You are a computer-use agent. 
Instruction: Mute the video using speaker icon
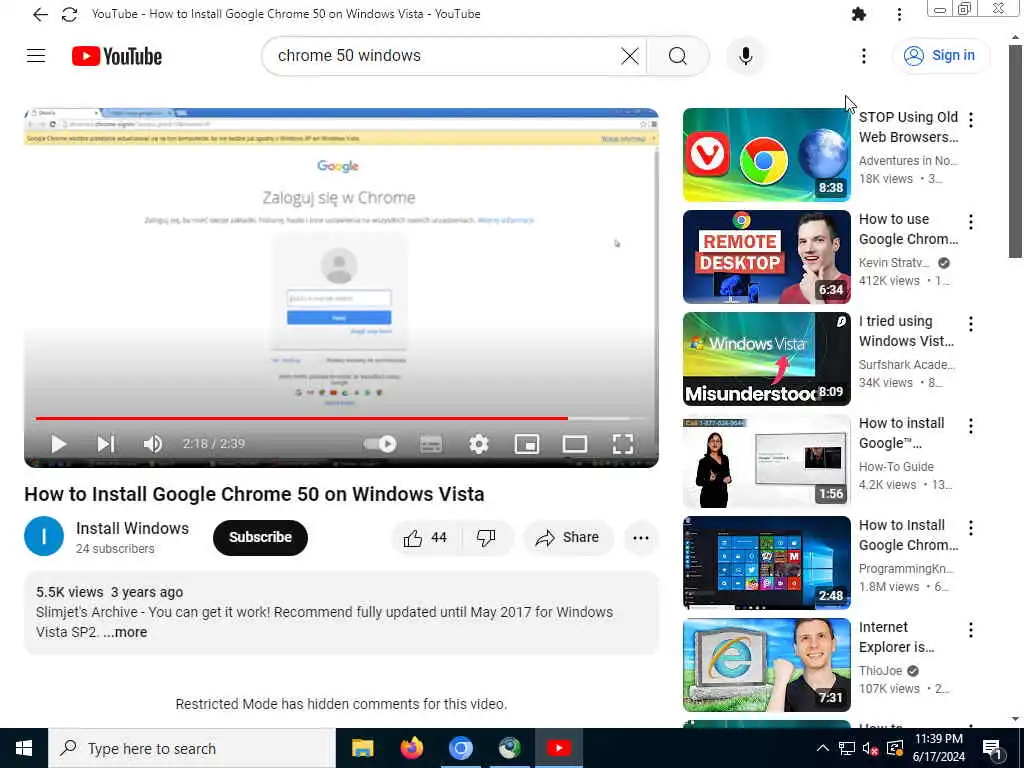pos(152,444)
